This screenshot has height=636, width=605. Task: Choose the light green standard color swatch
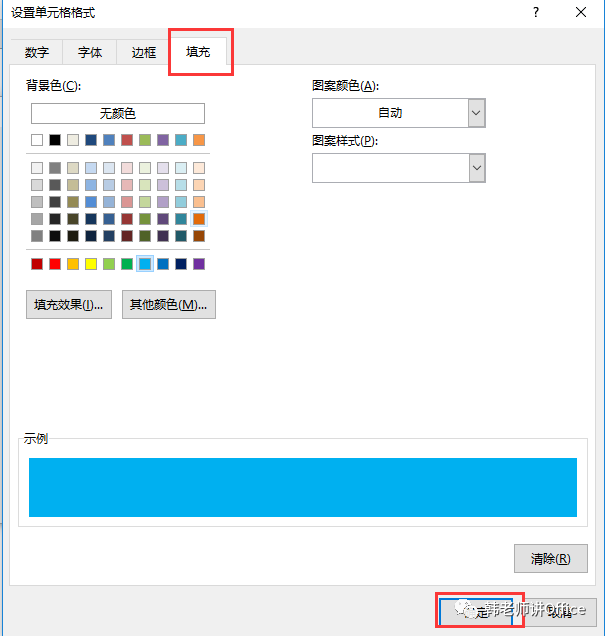109,264
